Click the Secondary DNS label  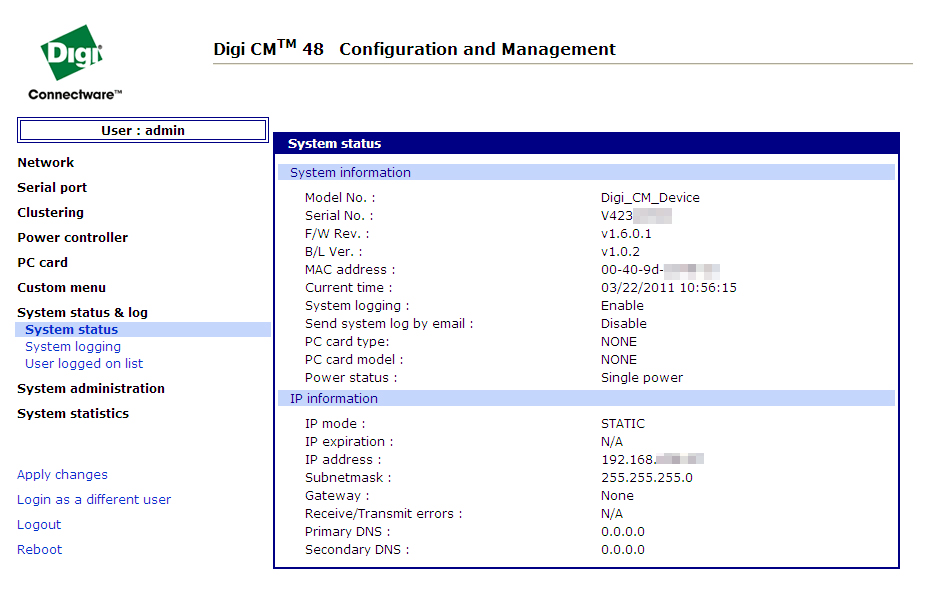pos(357,550)
